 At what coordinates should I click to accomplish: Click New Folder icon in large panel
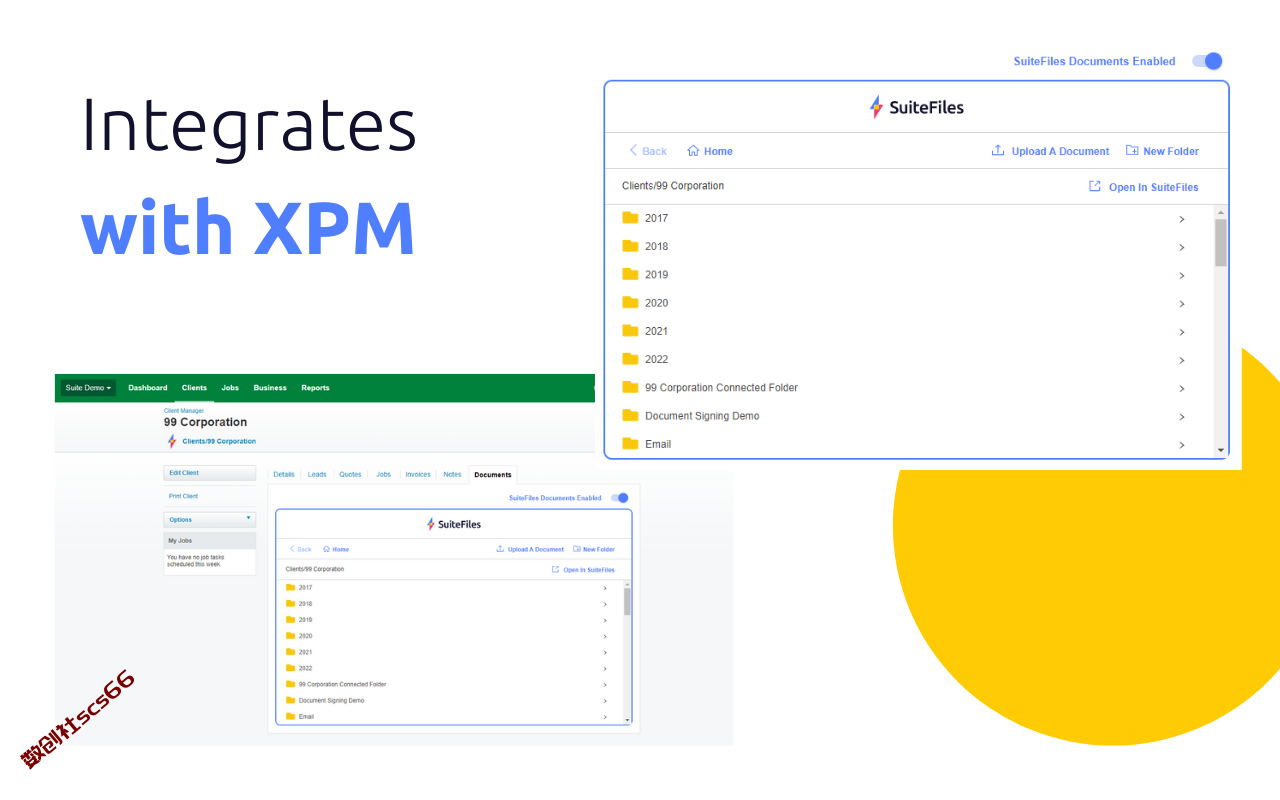tap(1132, 151)
